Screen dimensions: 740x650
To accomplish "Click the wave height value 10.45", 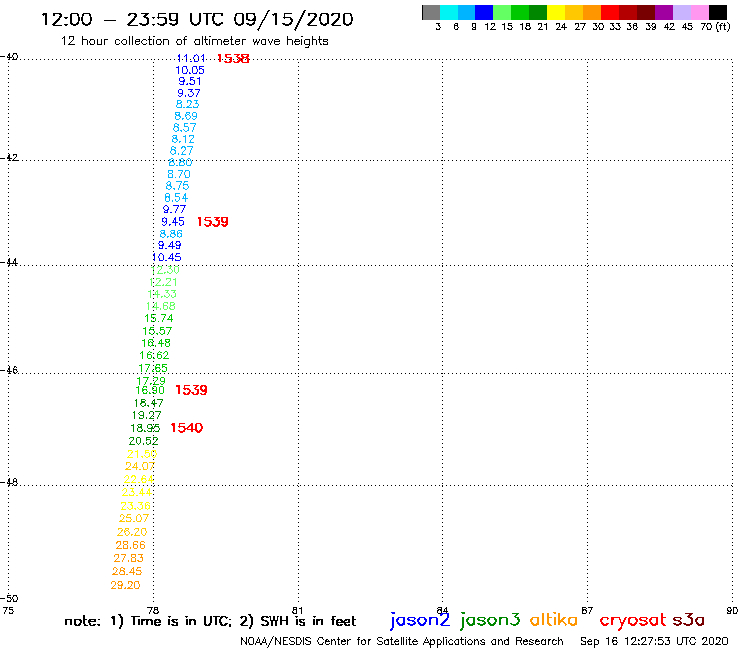I will [x=167, y=257].
